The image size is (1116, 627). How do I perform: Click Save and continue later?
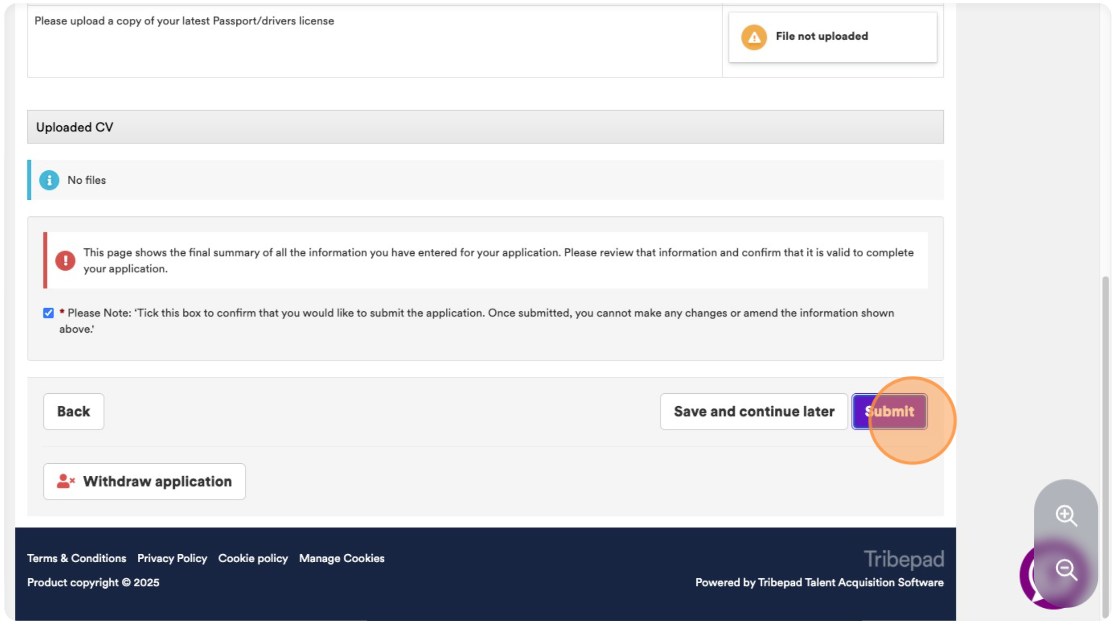tap(754, 411)
